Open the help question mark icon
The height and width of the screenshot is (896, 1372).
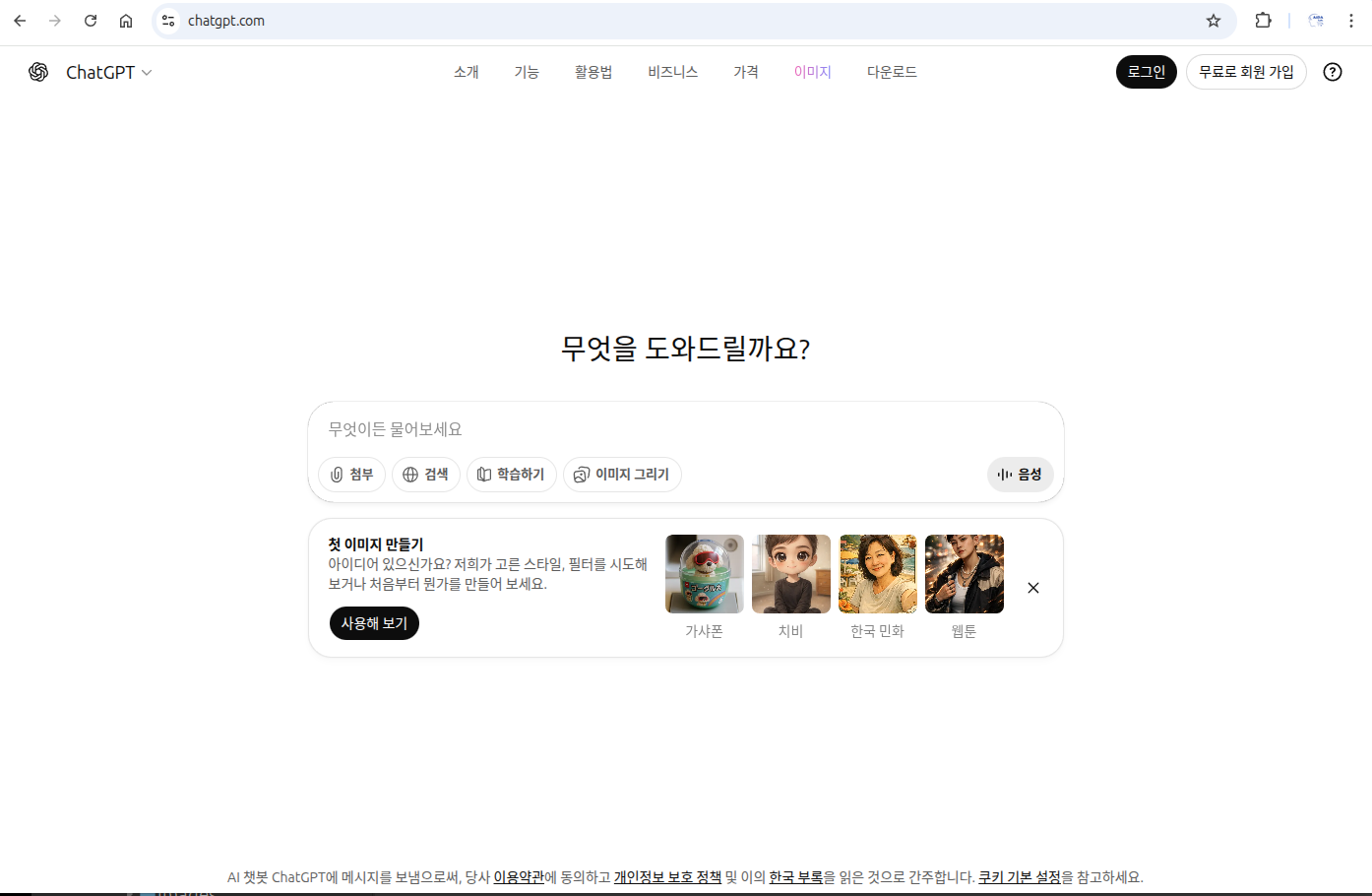click(1332, 72)
